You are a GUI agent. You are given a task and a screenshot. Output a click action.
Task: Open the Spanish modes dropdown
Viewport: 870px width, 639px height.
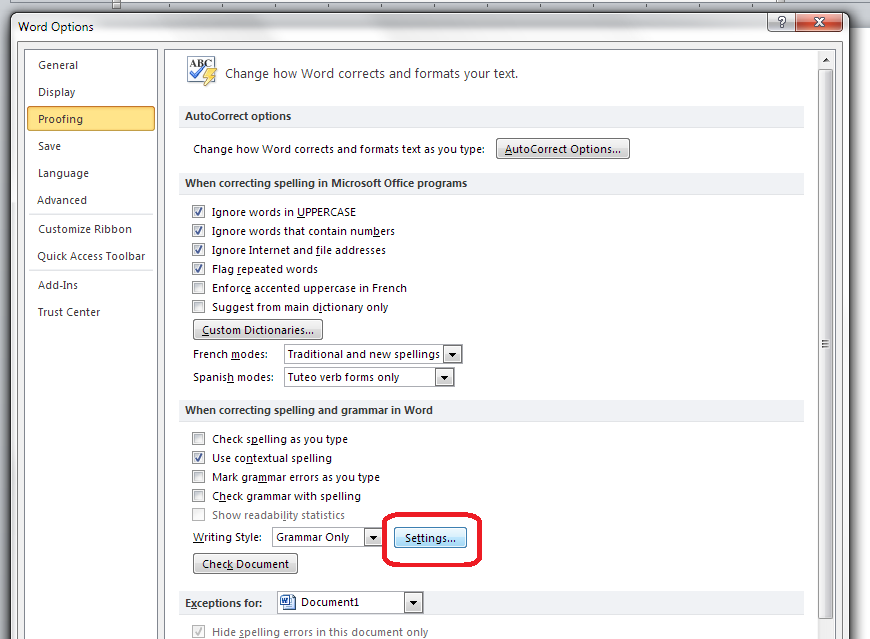(444, 378)
